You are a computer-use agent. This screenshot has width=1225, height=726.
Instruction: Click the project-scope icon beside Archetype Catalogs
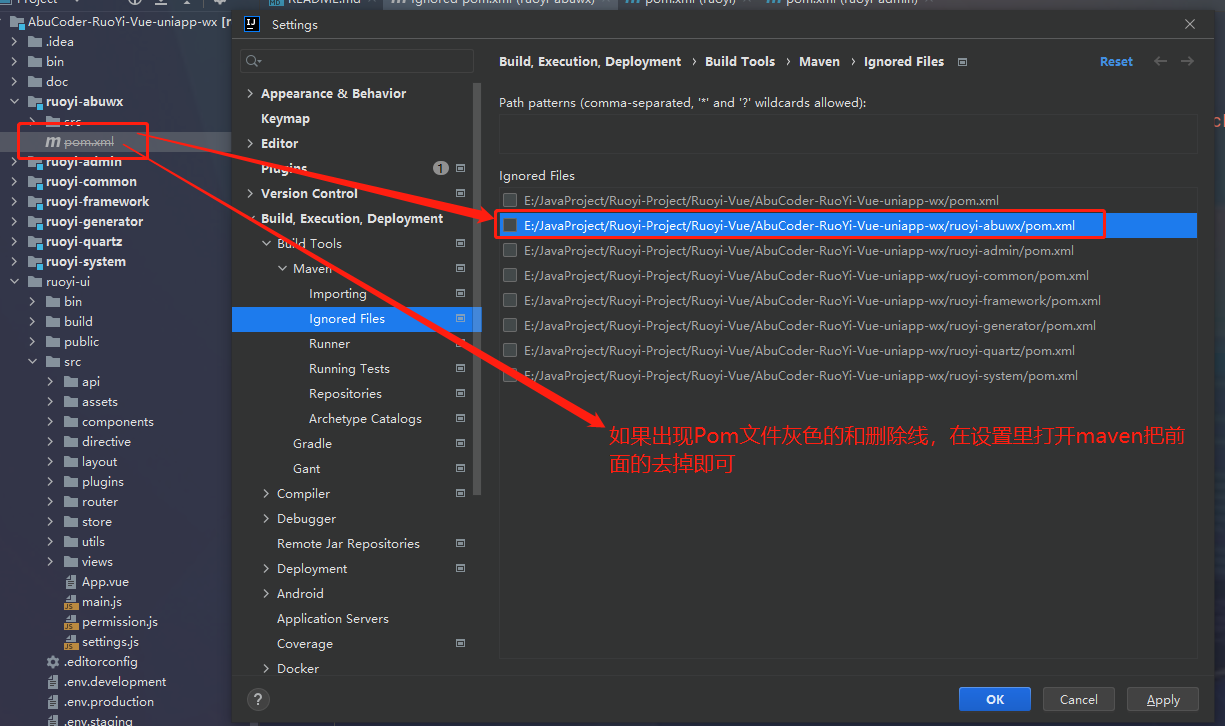click(x=461, y=418)
